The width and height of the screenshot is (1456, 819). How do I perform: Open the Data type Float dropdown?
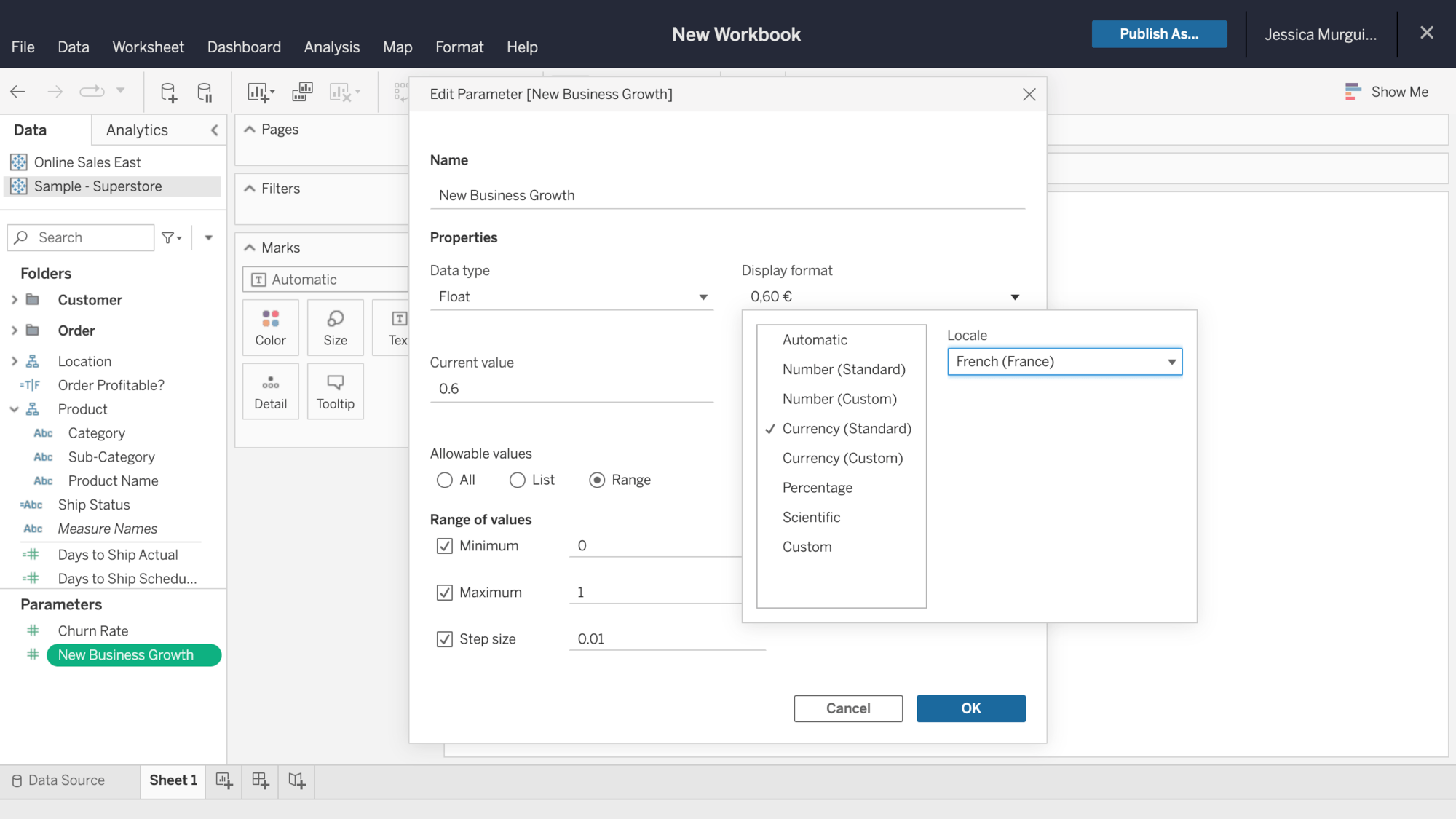571,297
